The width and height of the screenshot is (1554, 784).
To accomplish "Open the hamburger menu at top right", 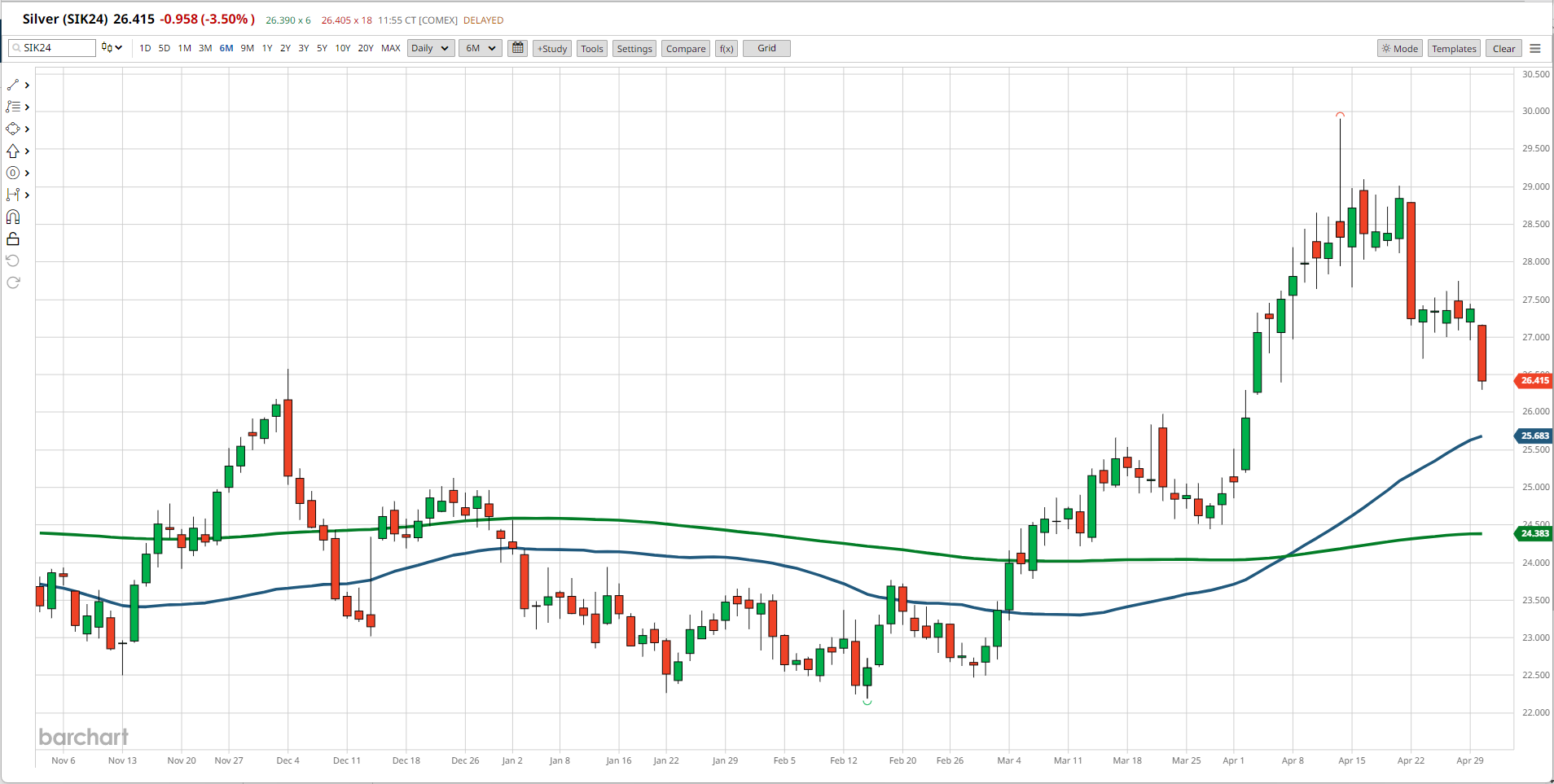I will click(x=1535, y=49).
